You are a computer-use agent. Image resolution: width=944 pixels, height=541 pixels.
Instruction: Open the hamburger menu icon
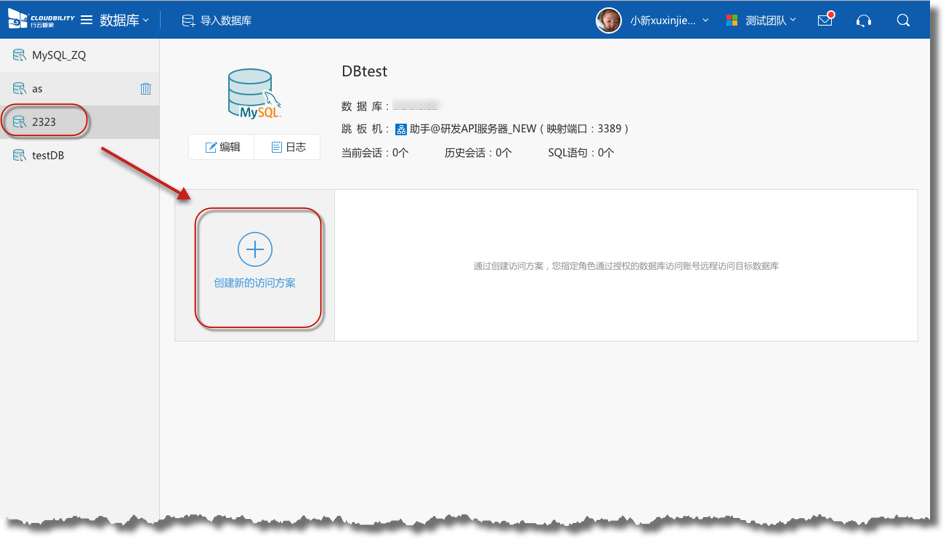[x=87, y=20]
